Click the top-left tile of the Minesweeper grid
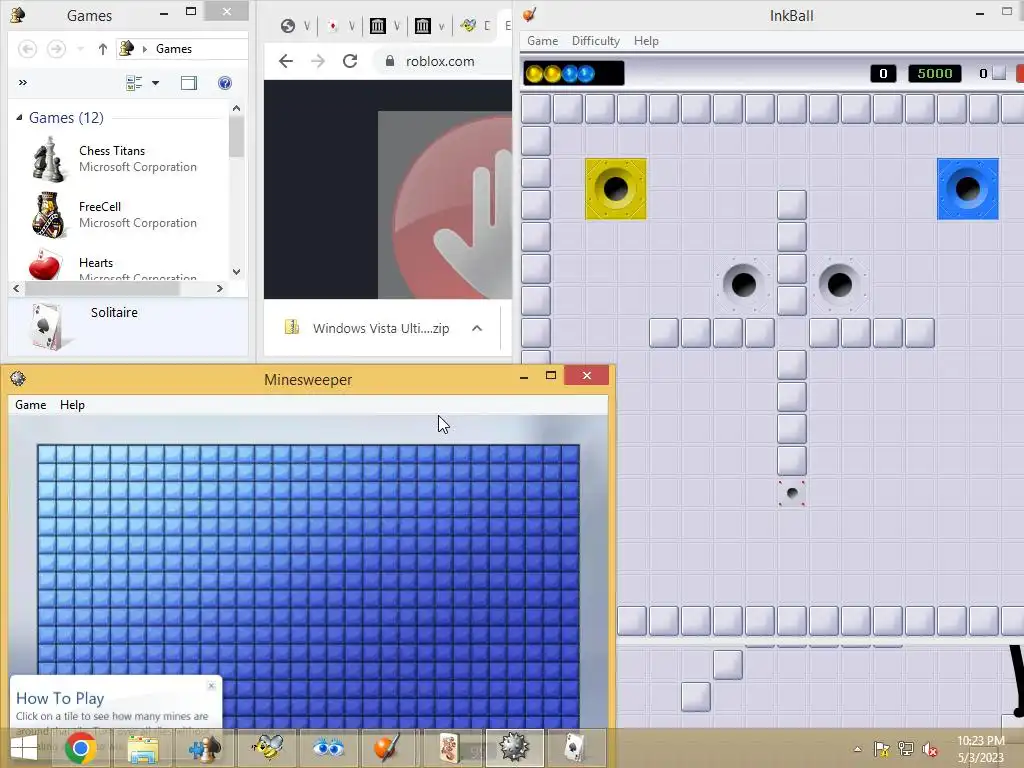Screen dimensions: 1024x768 (46, 454)
